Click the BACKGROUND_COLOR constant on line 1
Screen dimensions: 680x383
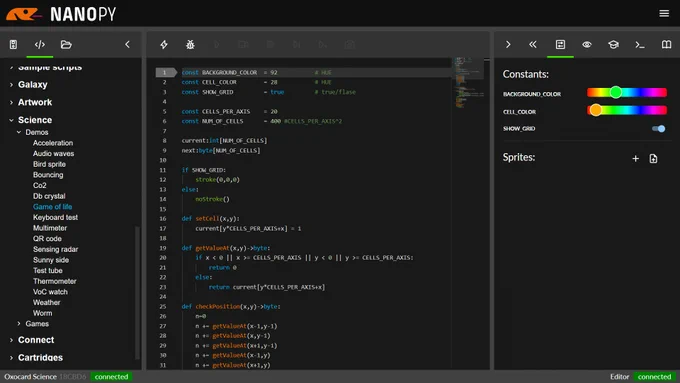pos(229,72)
